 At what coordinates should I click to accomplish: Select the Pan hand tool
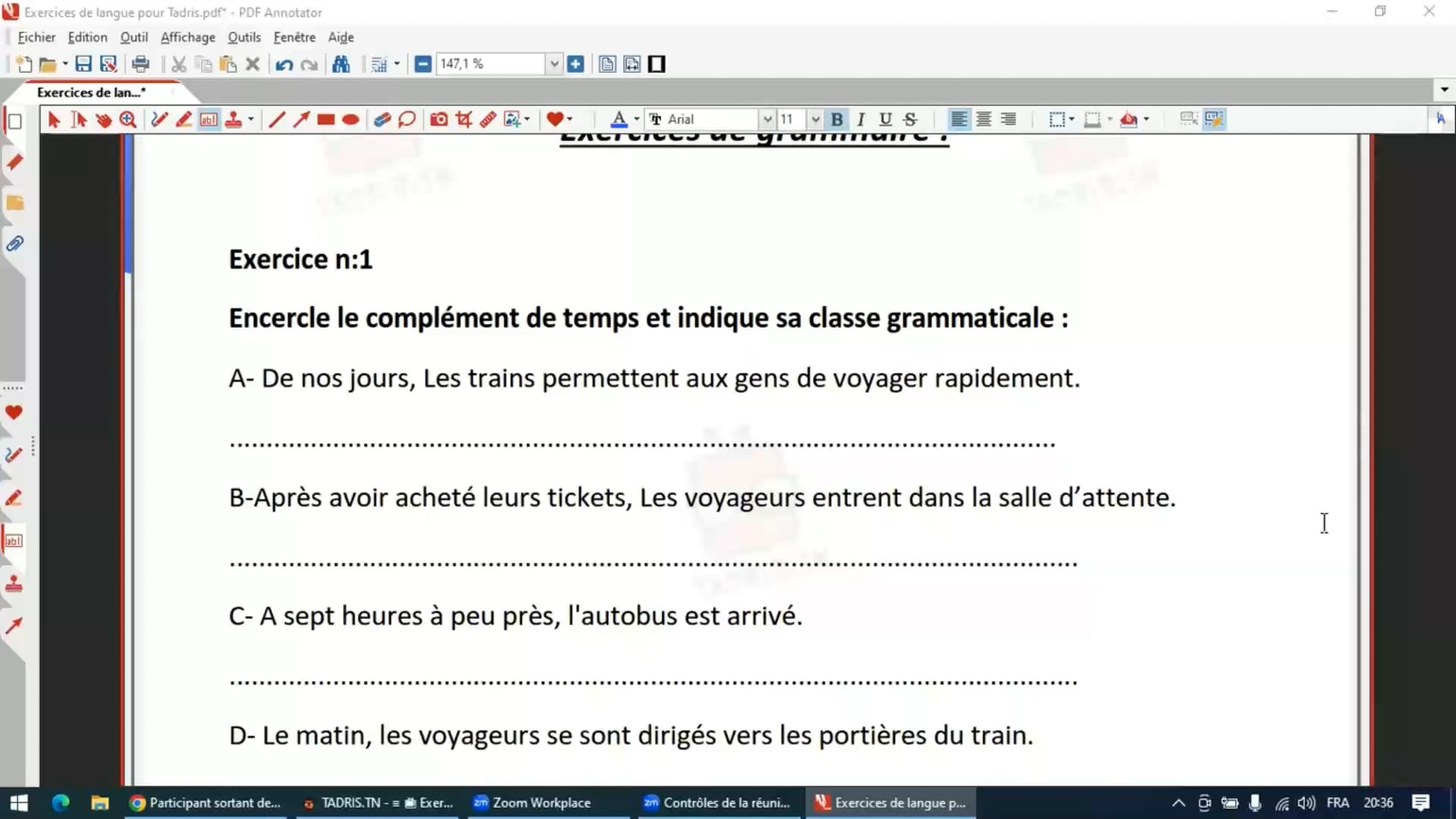104,119
